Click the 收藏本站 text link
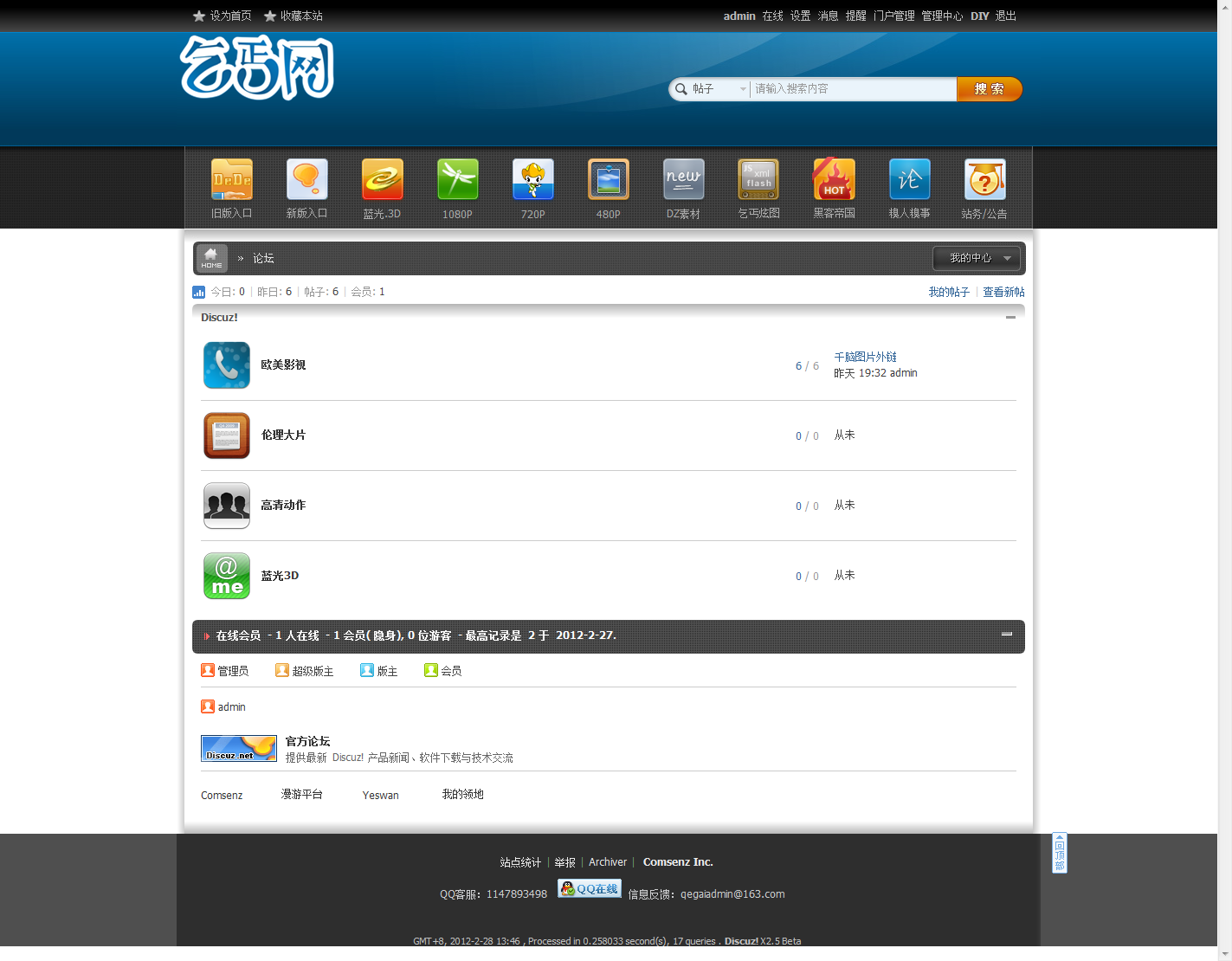The width and height of the screenshot is (1232, 961). (302, 16)
